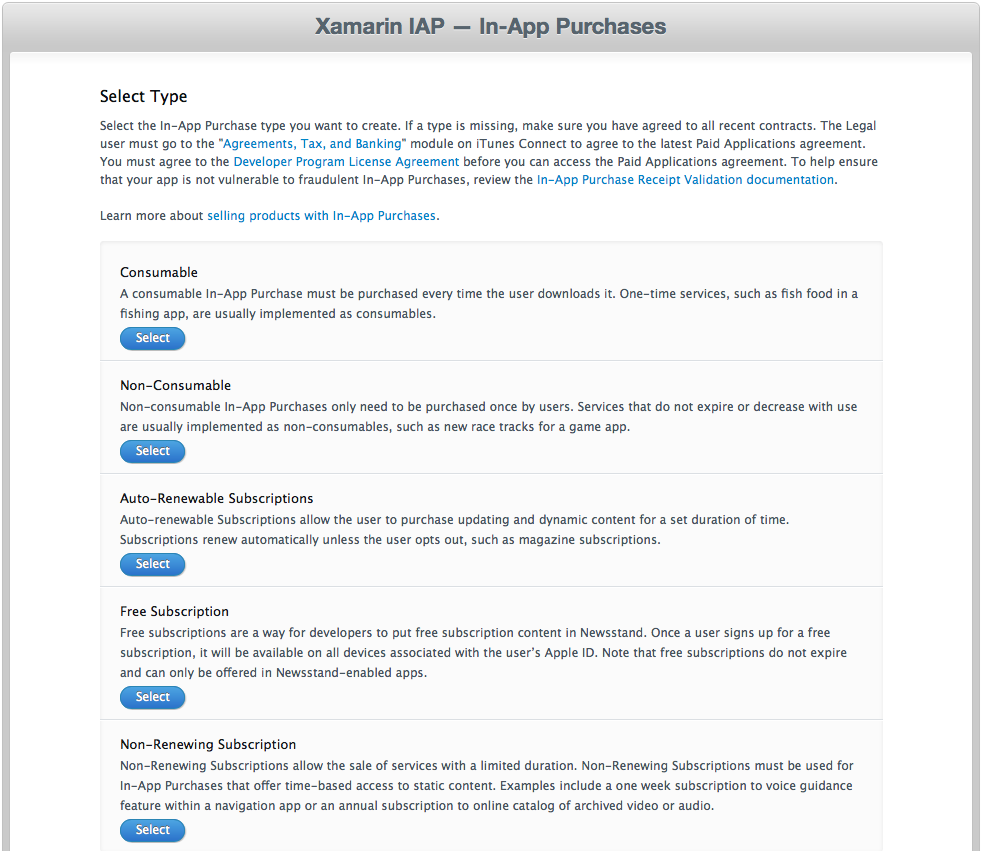Click the Auto-Renewable Subscriptions description text

pyautogui.click(x=454, y=530)
